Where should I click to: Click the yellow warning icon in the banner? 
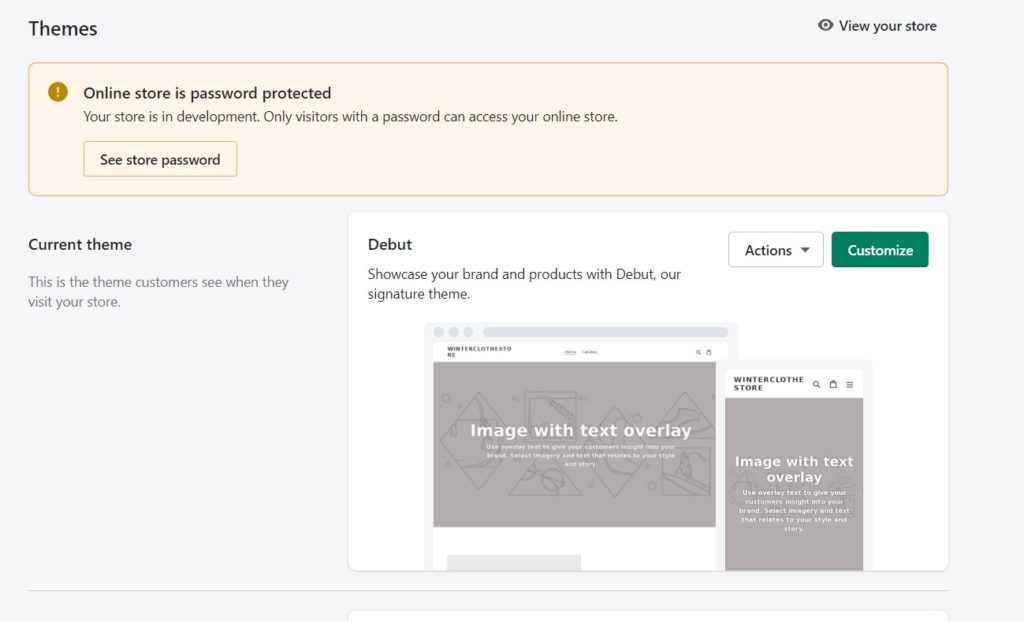pos(57,92)
